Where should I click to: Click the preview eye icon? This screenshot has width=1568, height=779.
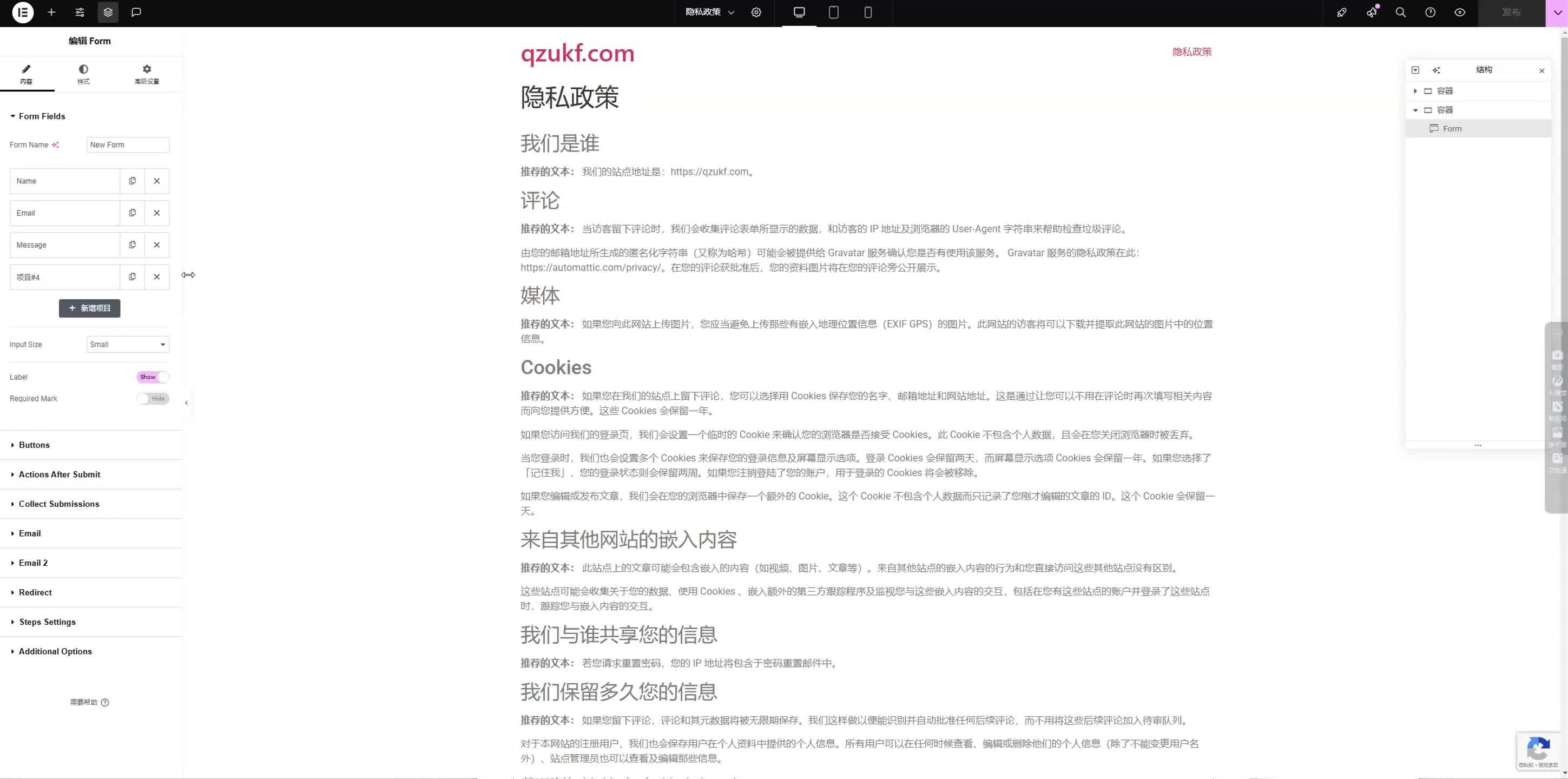click(x=1459, y=12)
